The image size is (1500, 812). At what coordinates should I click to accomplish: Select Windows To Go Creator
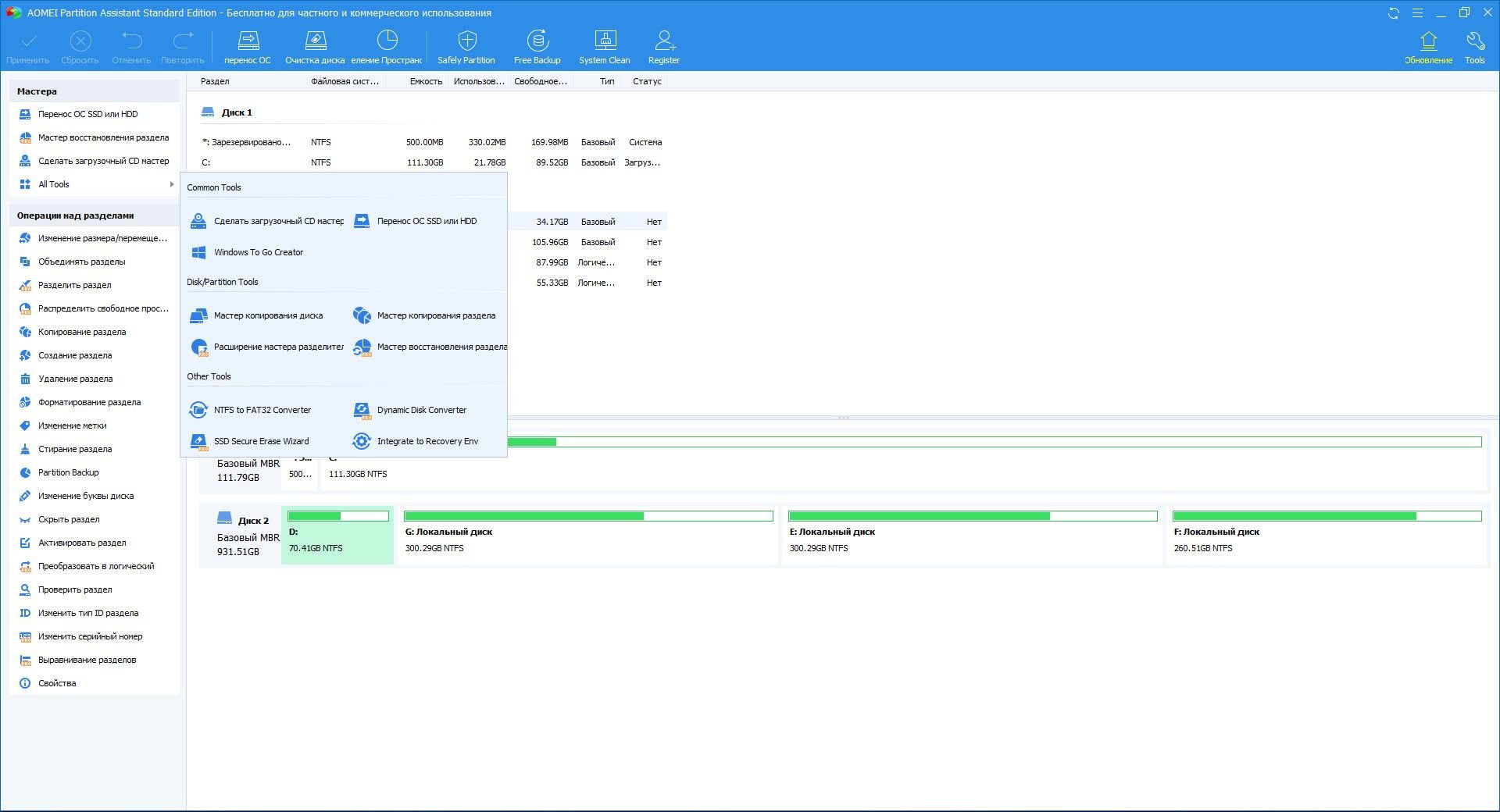point(258,252)
